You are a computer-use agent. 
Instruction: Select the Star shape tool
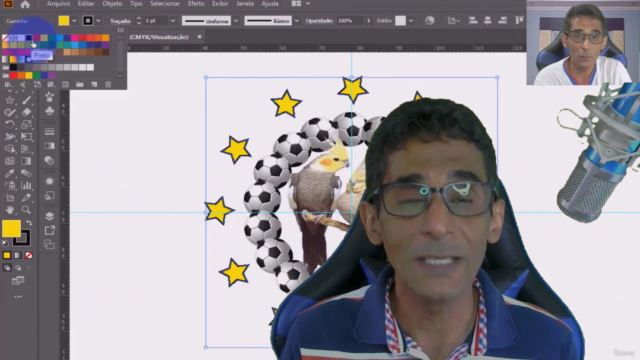pyautogui.click(x=10, y=100)
